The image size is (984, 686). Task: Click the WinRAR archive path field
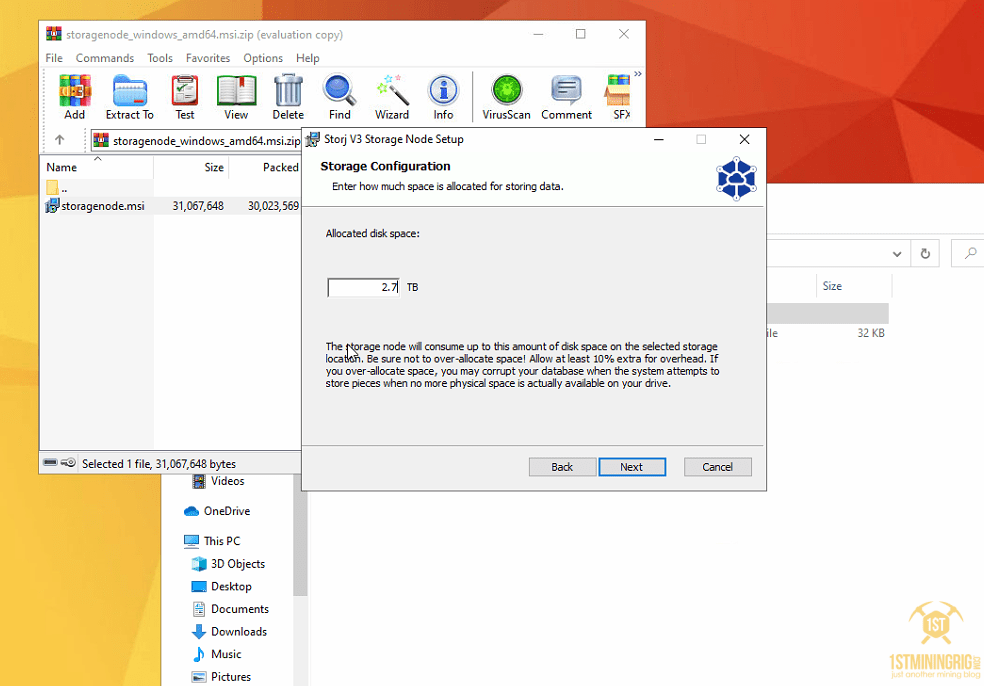196,141
